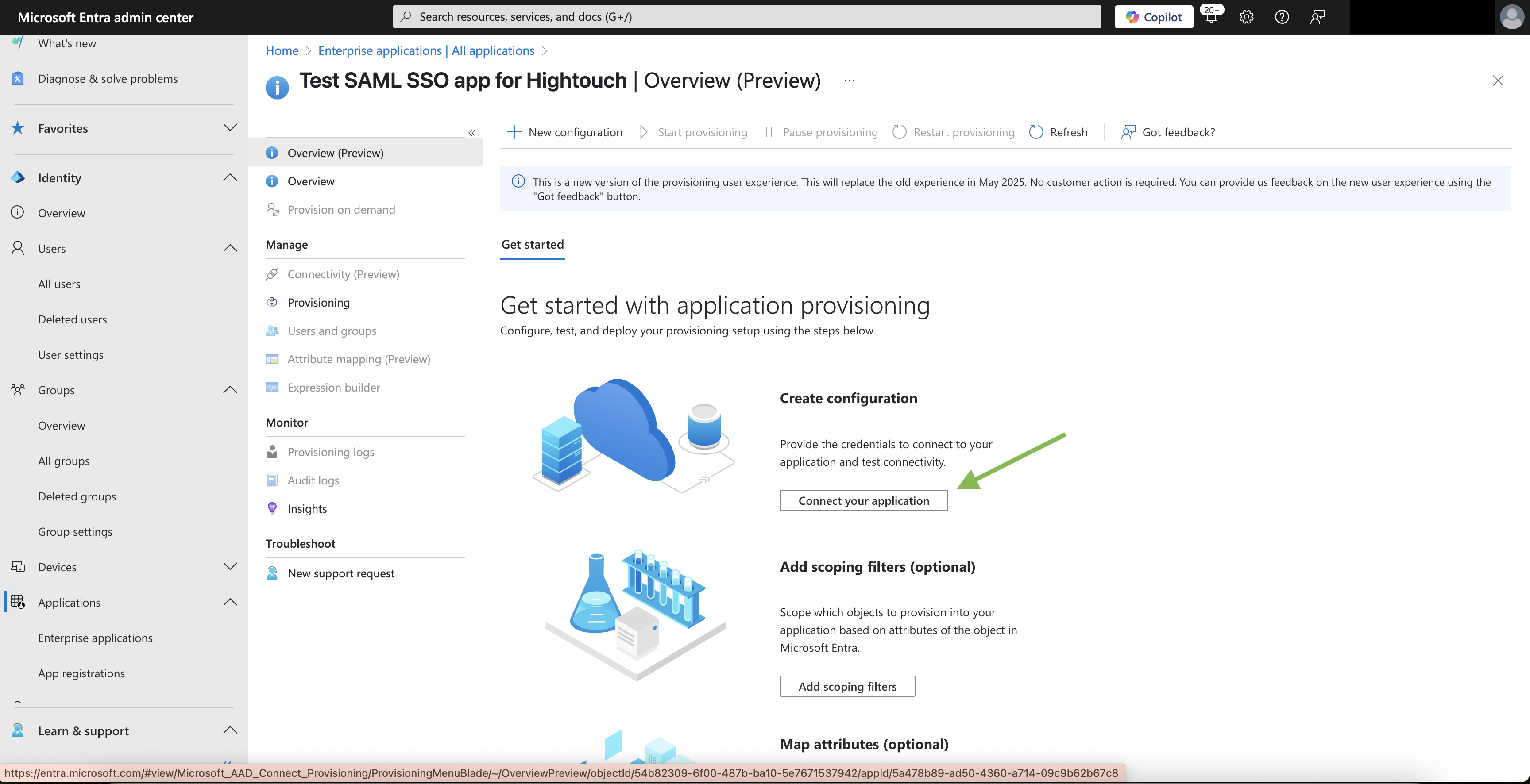Screen dimensions: 1530x784
Task: Collapse the Learn & support section
Action: 230,730
